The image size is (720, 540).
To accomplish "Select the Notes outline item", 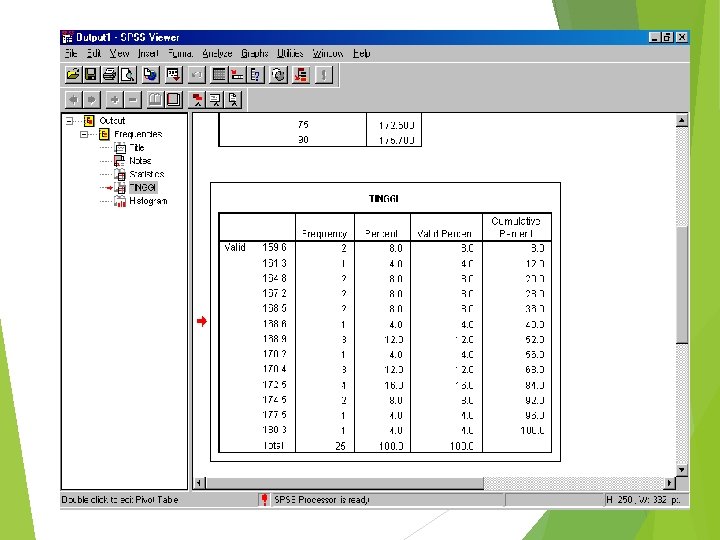I will click(x=140, y=161).
